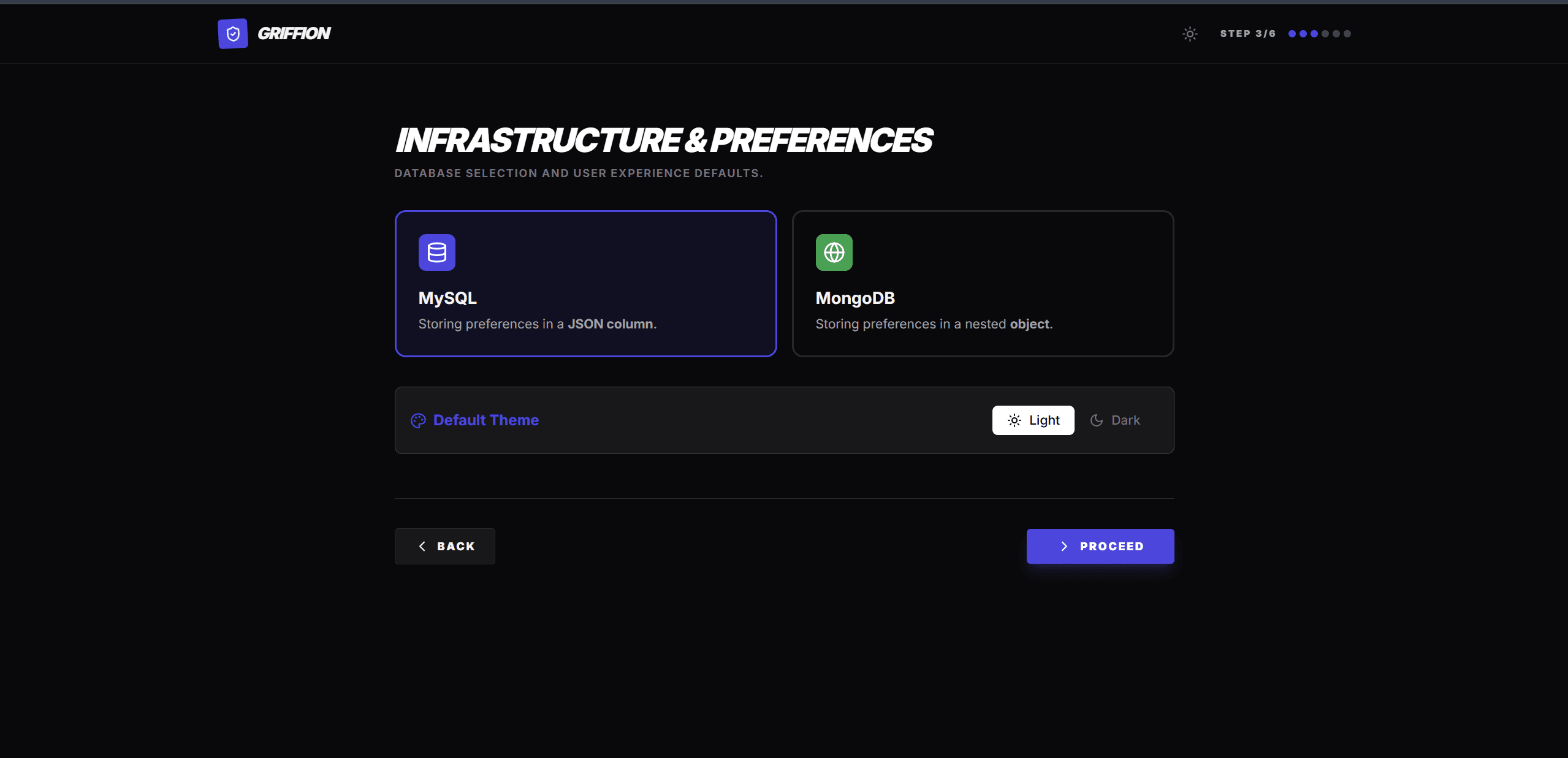Click "Storing preferences in a JSON column" text
The width and height of the screenshot is (1568, 758).
pyautogui.click(x=538, y=324)
